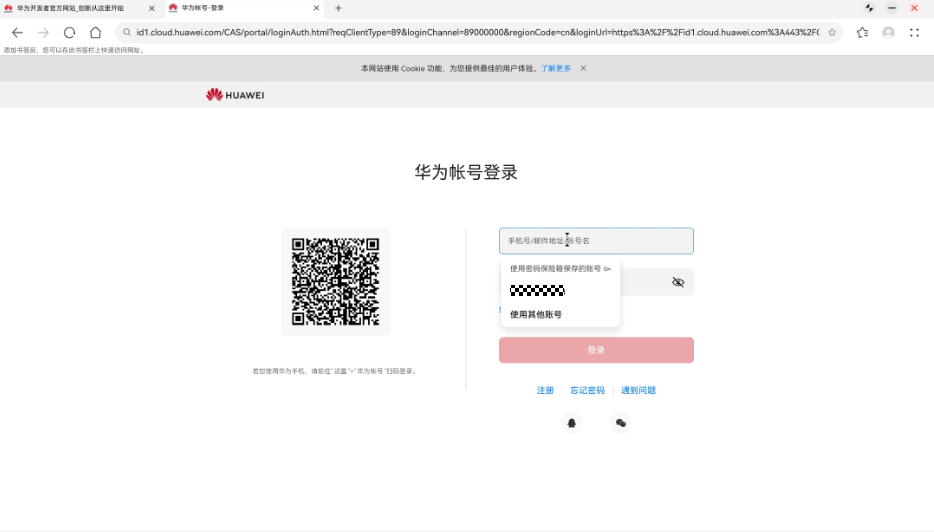934x532 pixels.
Task: Click the browser forward arrow
Action: coord(43,33)
